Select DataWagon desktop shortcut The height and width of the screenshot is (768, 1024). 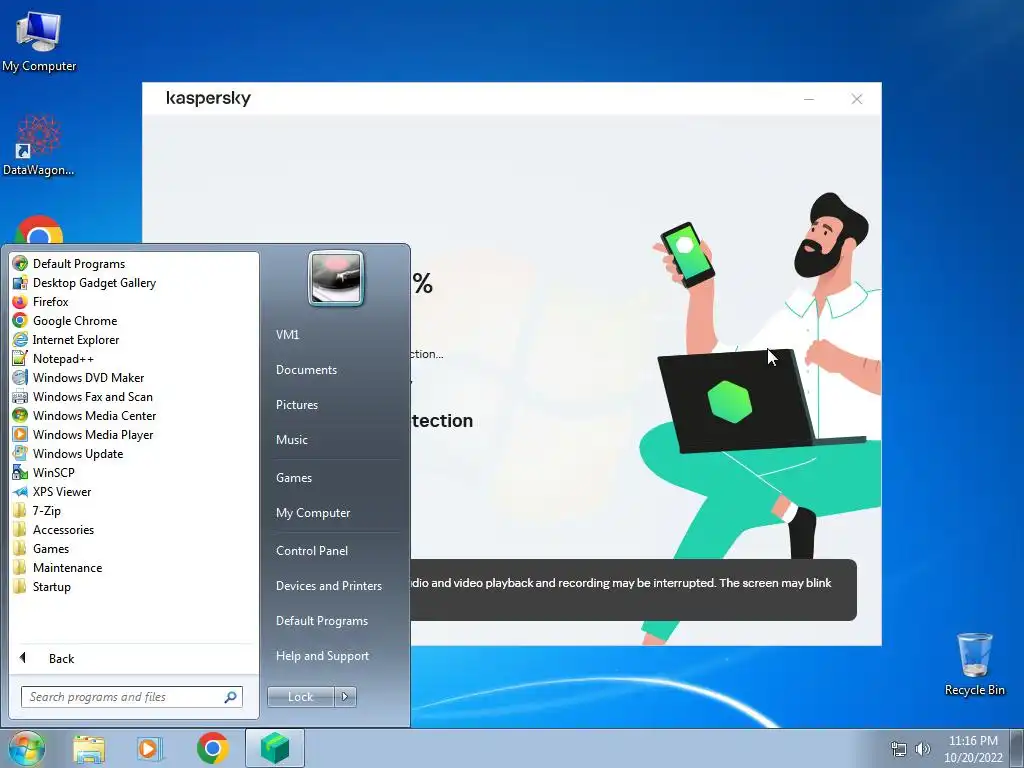click(x=39, y=145)
